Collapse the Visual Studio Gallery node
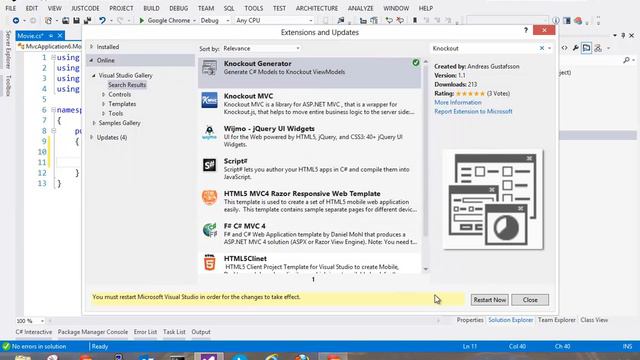This screenshot has height=360, width=640. pos(93,76)
